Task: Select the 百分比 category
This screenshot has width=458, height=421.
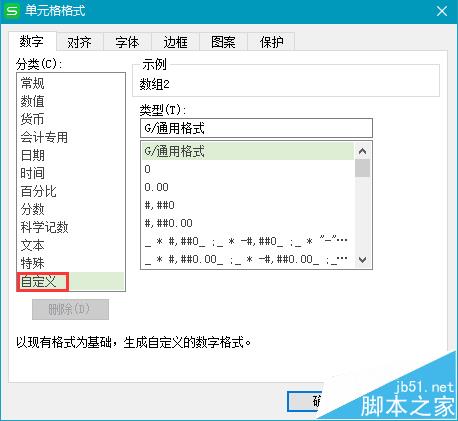Action: pyautogui.click(x=71, y=191)
